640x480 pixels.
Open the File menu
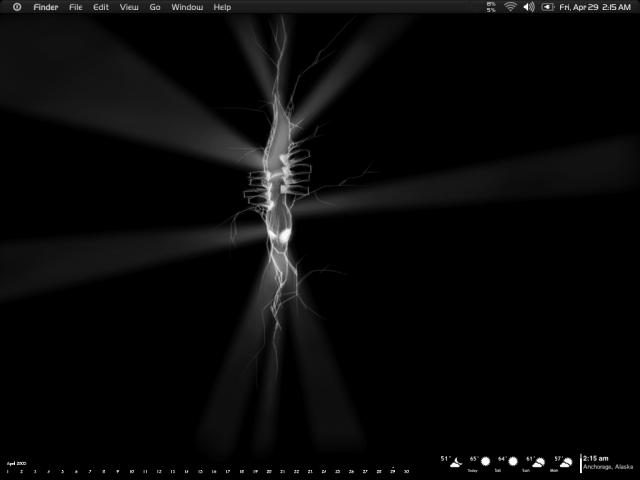76,7
